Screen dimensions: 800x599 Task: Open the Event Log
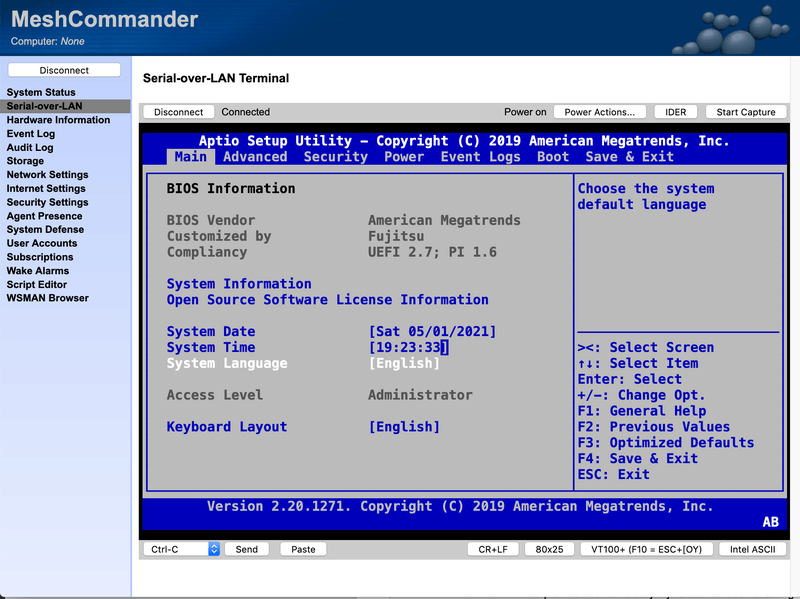point(31,134)
